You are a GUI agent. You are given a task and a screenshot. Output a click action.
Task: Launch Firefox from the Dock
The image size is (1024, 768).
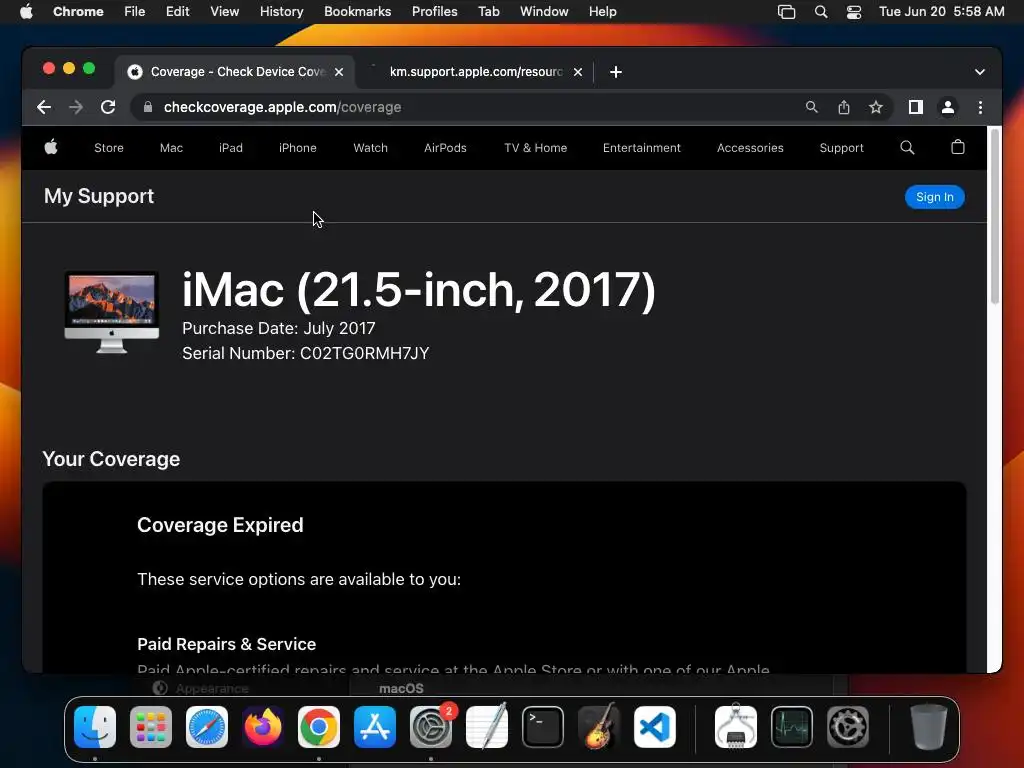(263, 727)
